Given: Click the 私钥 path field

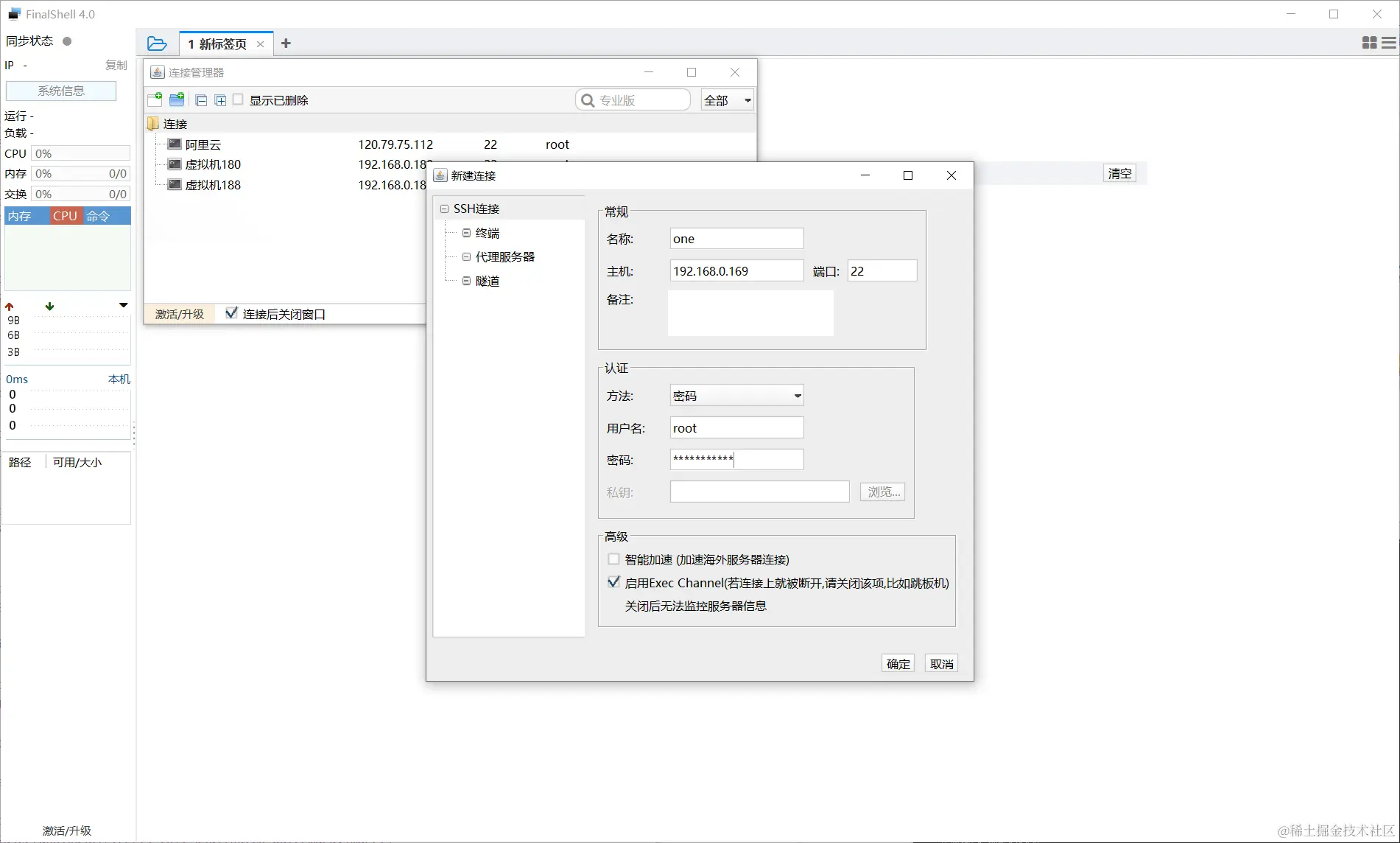Looking at the screenshot, I should 759,492.
